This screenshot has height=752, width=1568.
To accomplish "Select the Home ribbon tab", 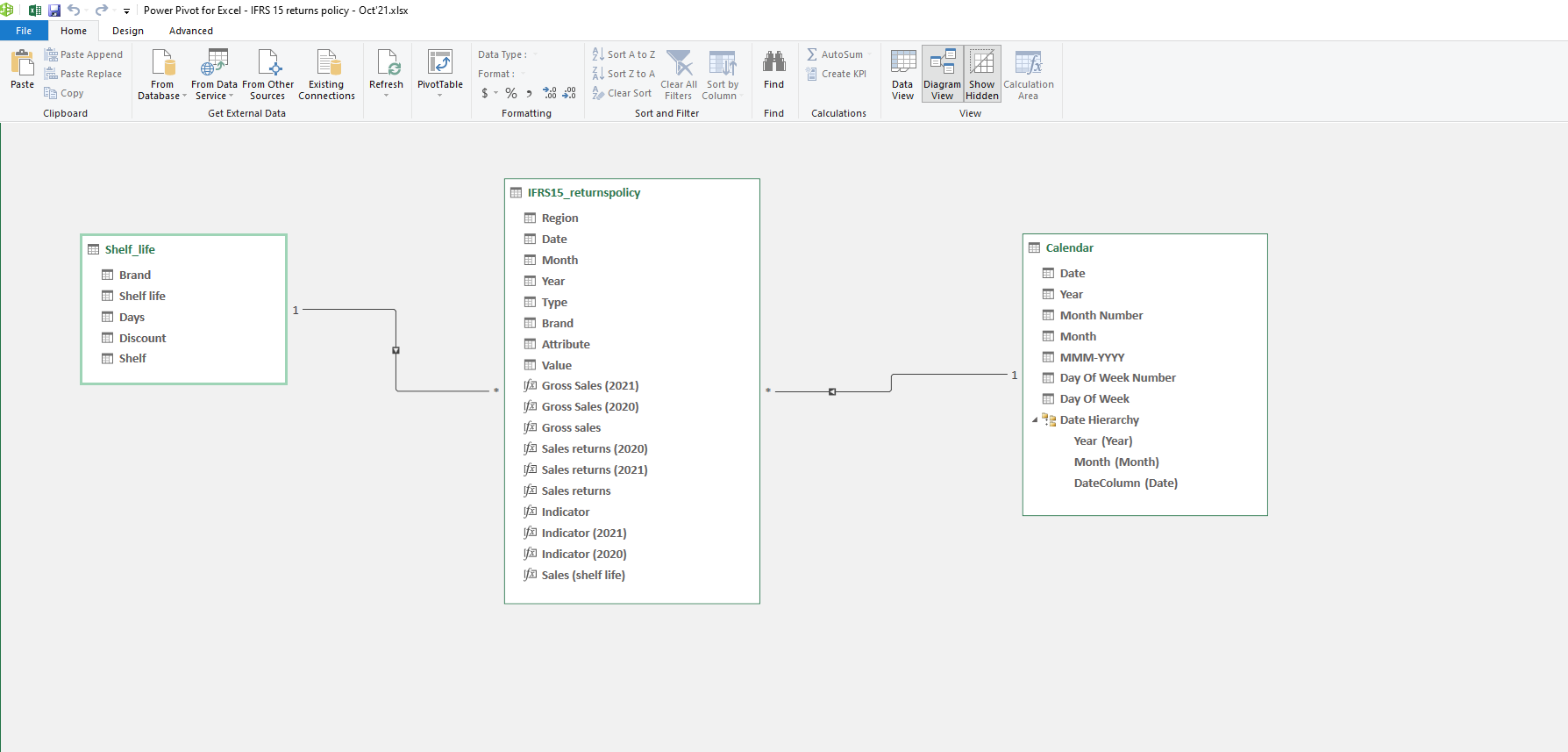I will [74, 31].
